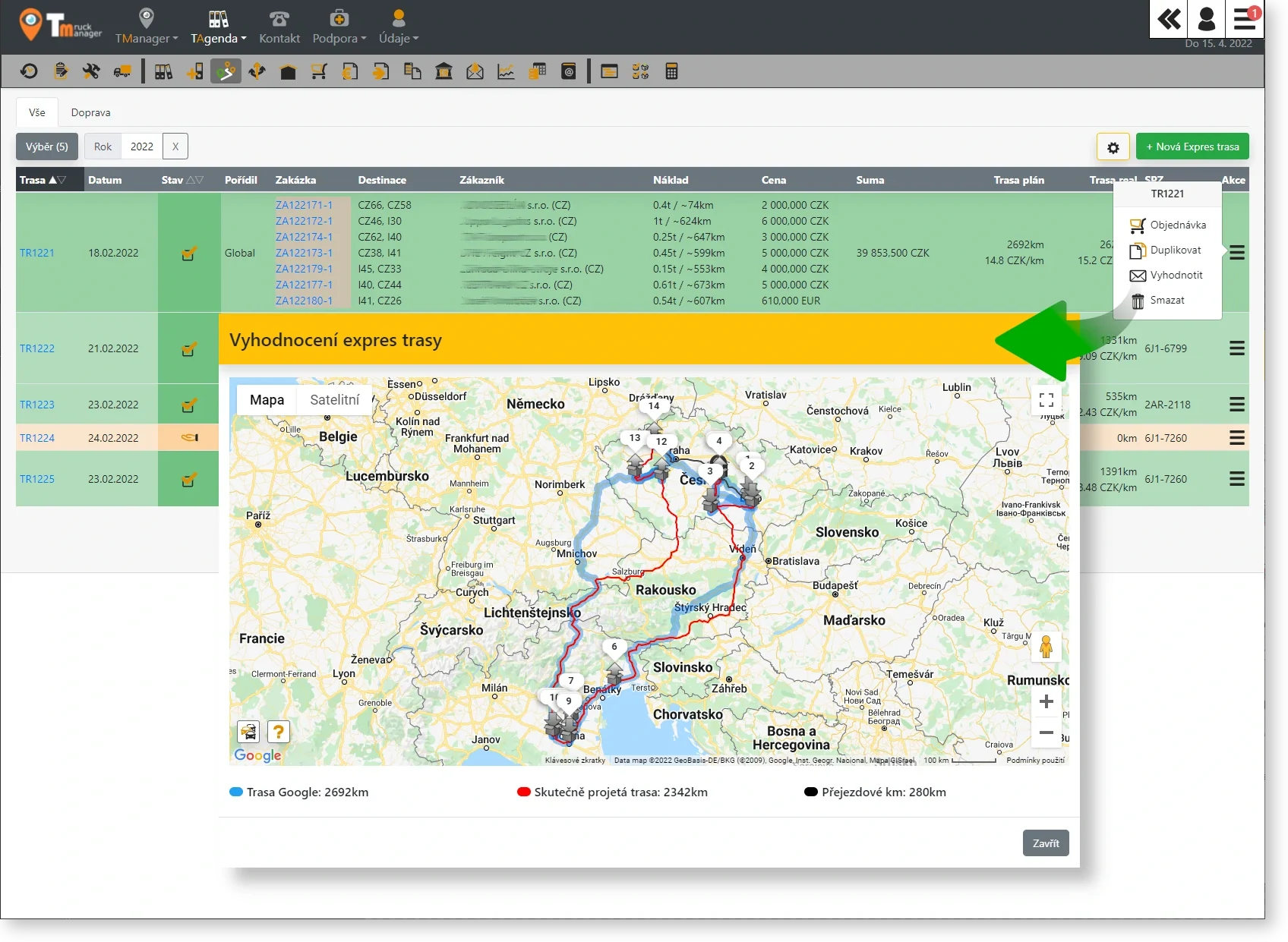Open the checklist boxes toolbar icon
Viewport: 1288px width, 942px height.
click(x=640, y=71)
